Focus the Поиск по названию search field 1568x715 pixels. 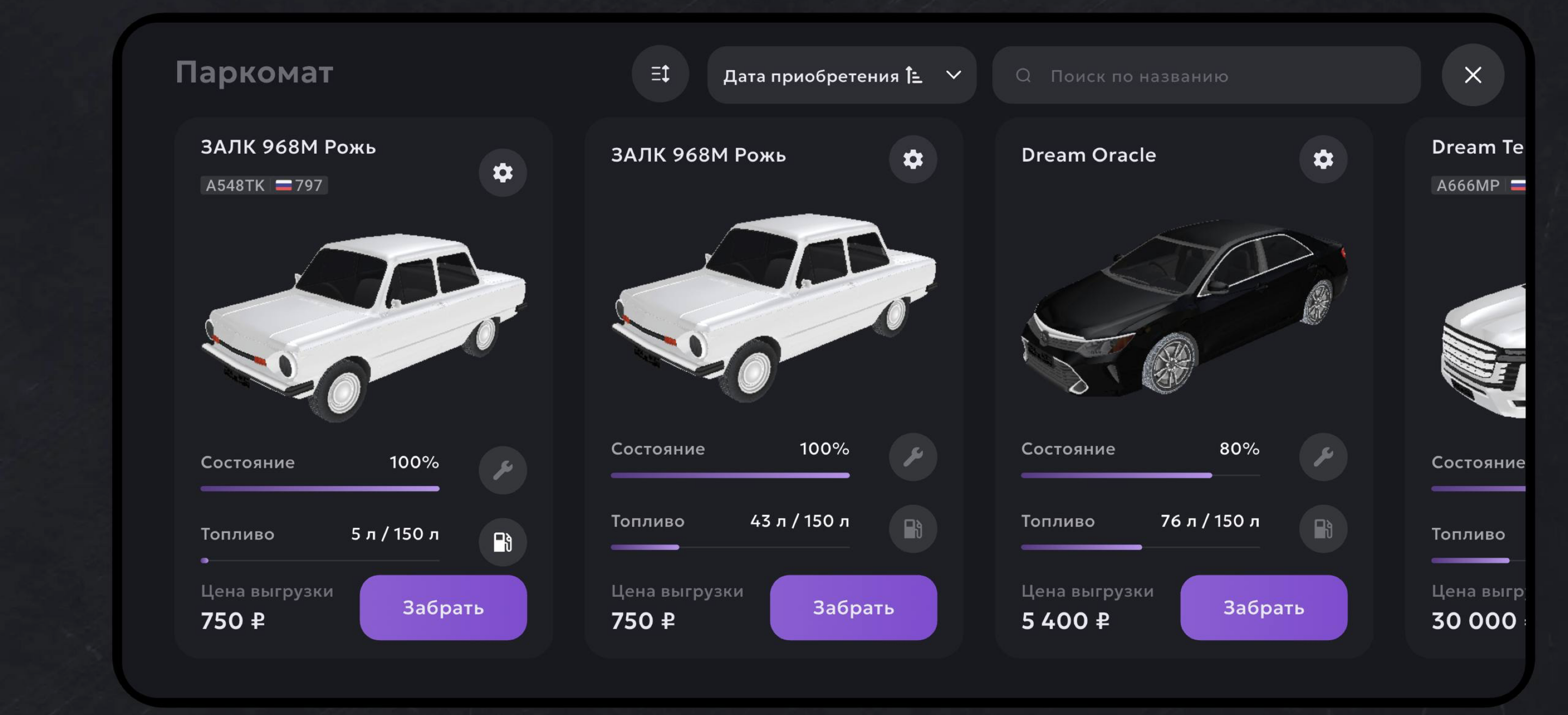coord(1217,76)
